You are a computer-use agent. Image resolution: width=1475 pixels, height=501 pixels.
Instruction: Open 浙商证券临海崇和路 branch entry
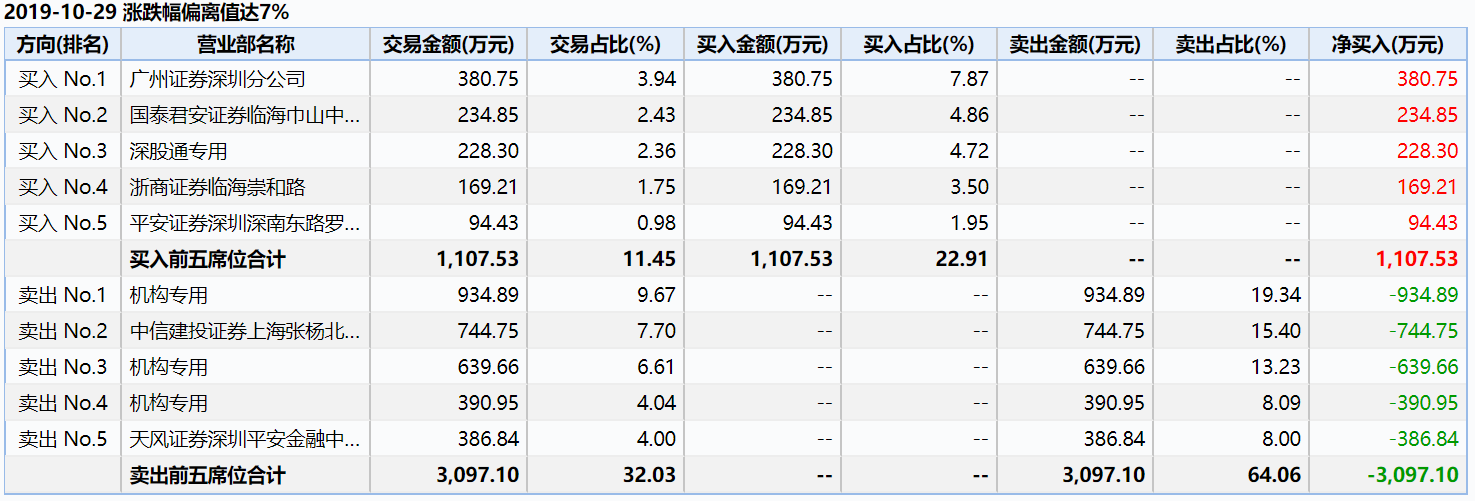pyautogui.click(x=218, y=187)
